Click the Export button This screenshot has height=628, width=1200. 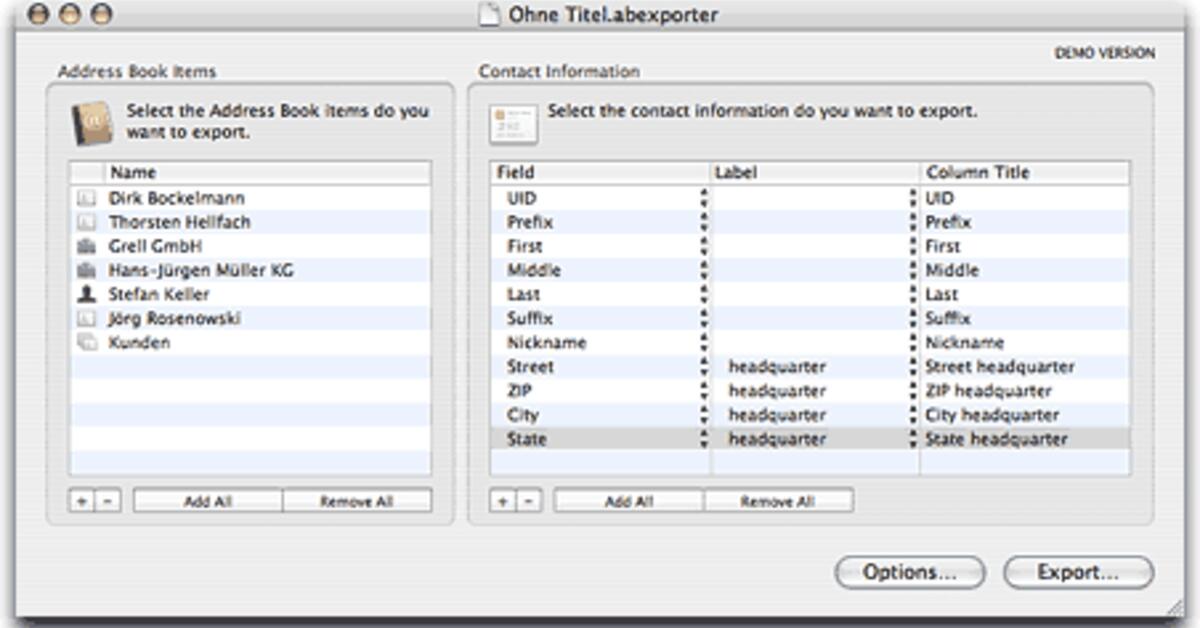(x=1076, y=573)
